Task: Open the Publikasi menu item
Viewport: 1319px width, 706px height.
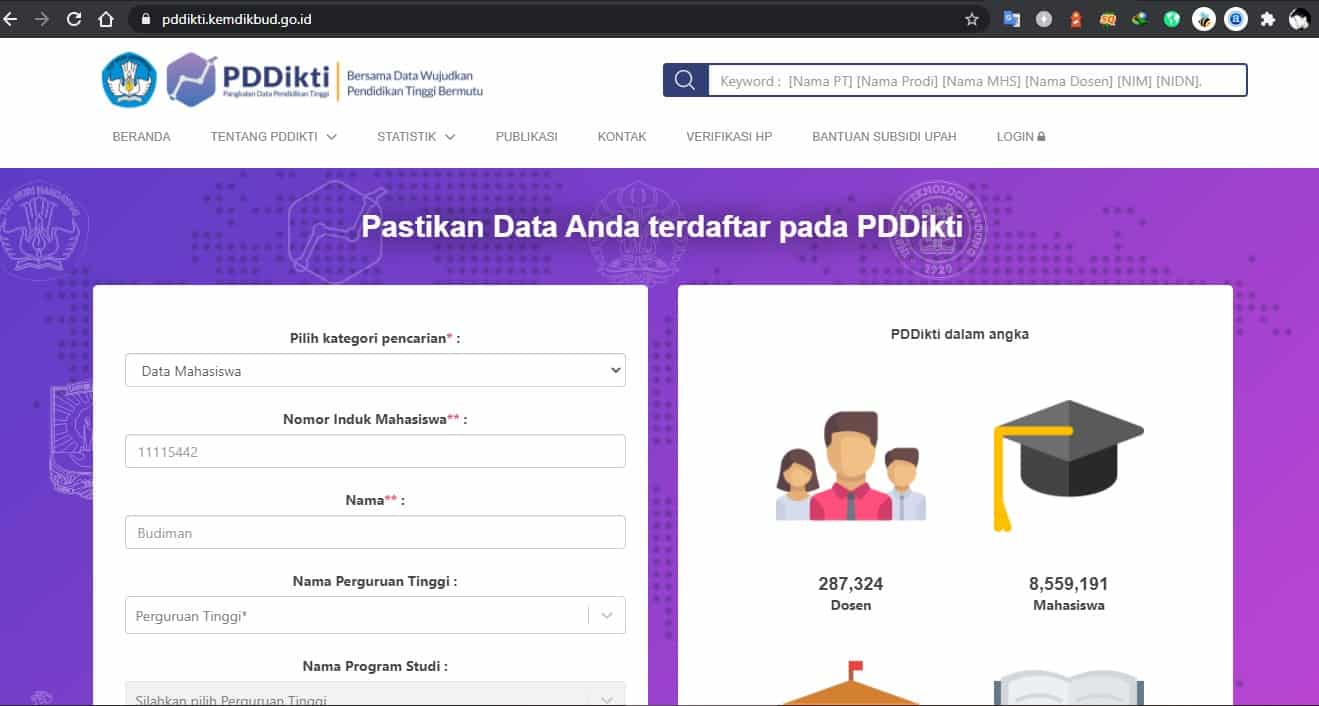Action: (x=527, y=137)
